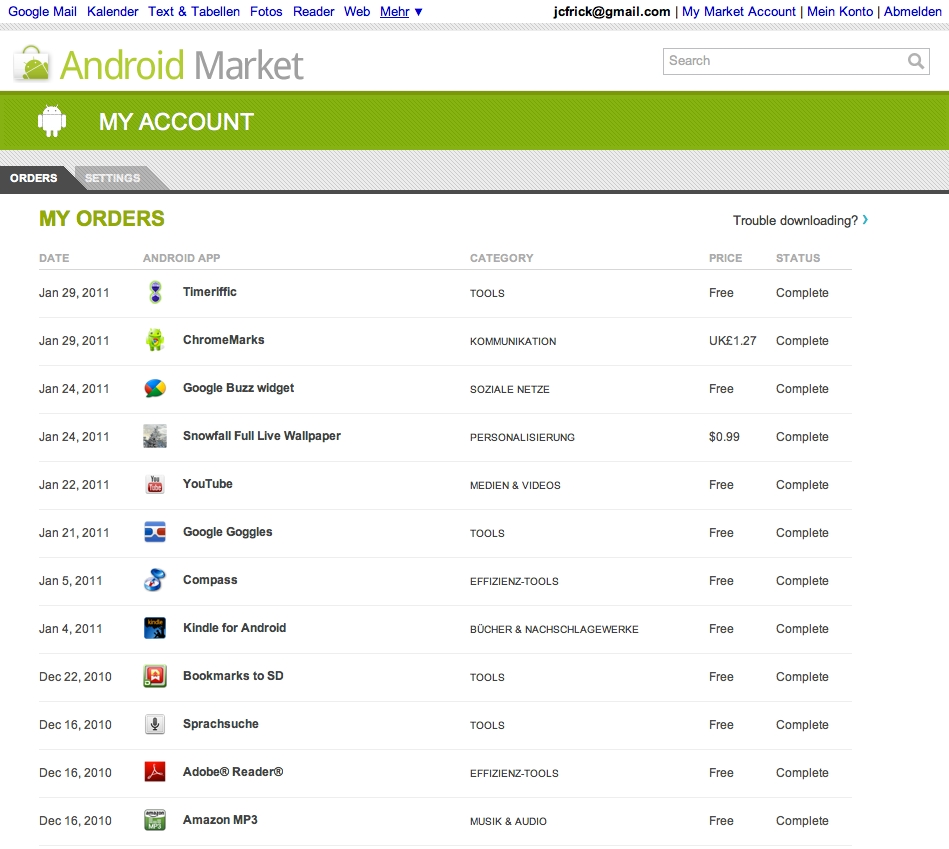The height and width of the screenshot is (849, 949).
Task: Click the YouTube app icon
Action: click(x=155, y=484)
